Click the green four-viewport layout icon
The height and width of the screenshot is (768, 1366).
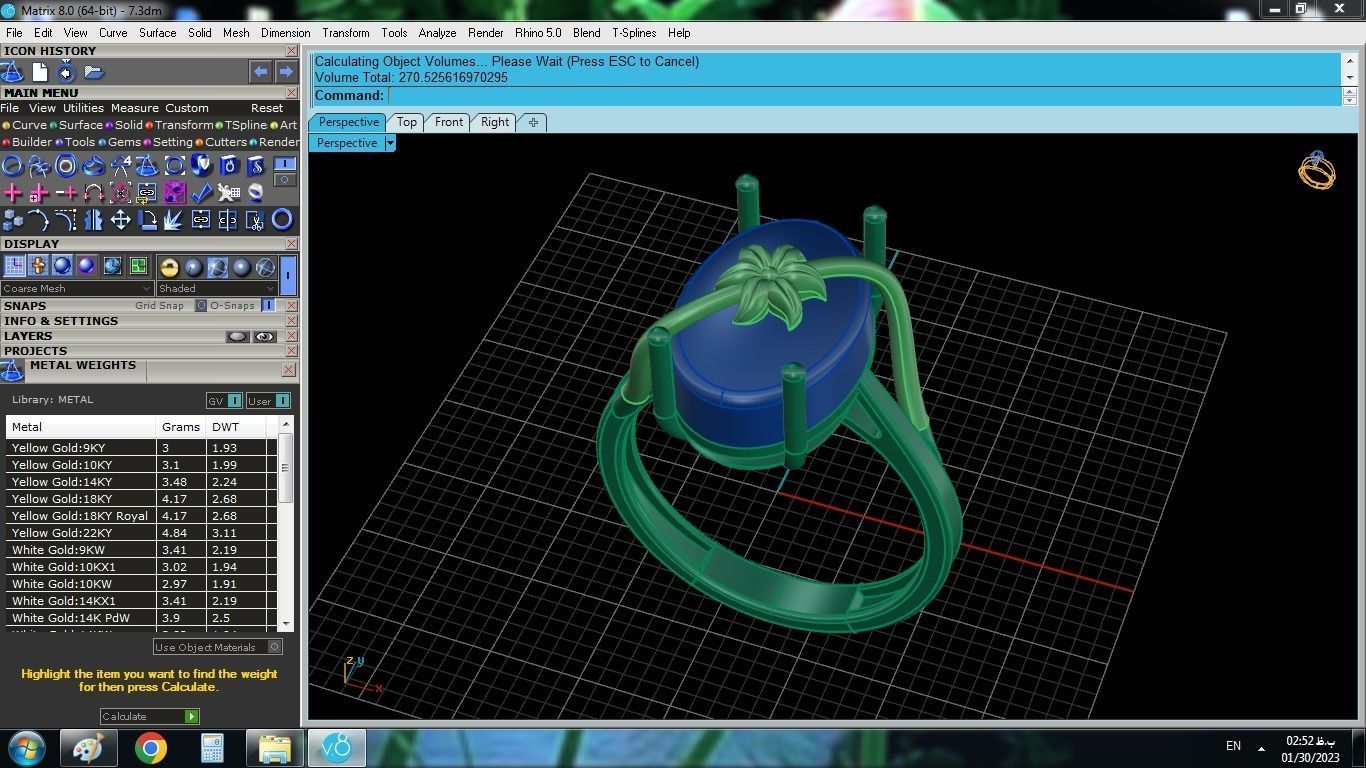138,266
